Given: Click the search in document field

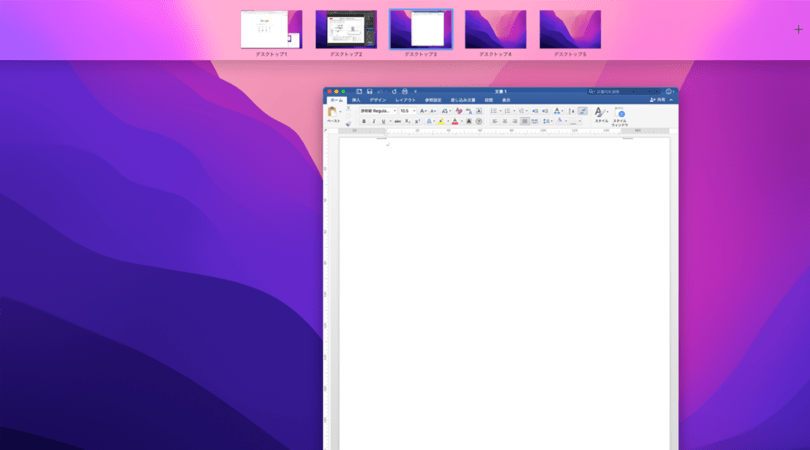Looking at the screenshot, I should pyautogui.click(x=624, y=91).
